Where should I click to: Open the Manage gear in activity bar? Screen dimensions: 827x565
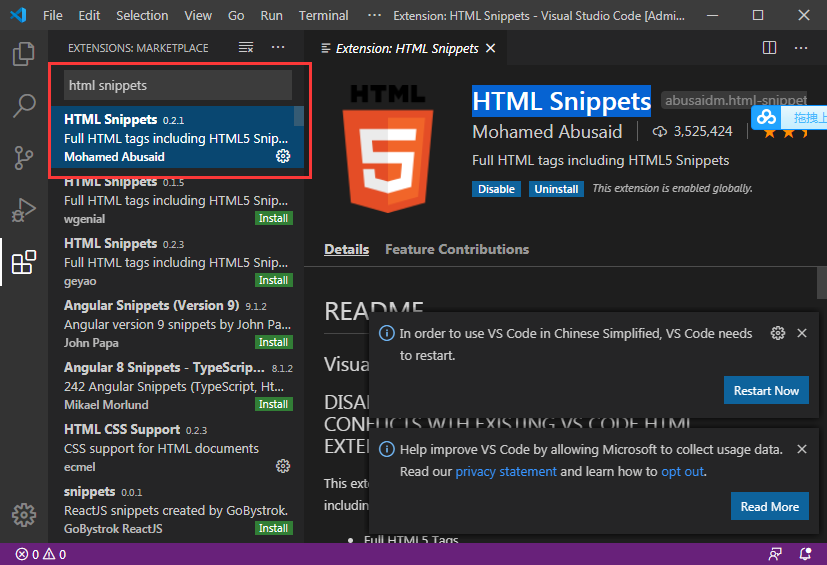[23, 514]
